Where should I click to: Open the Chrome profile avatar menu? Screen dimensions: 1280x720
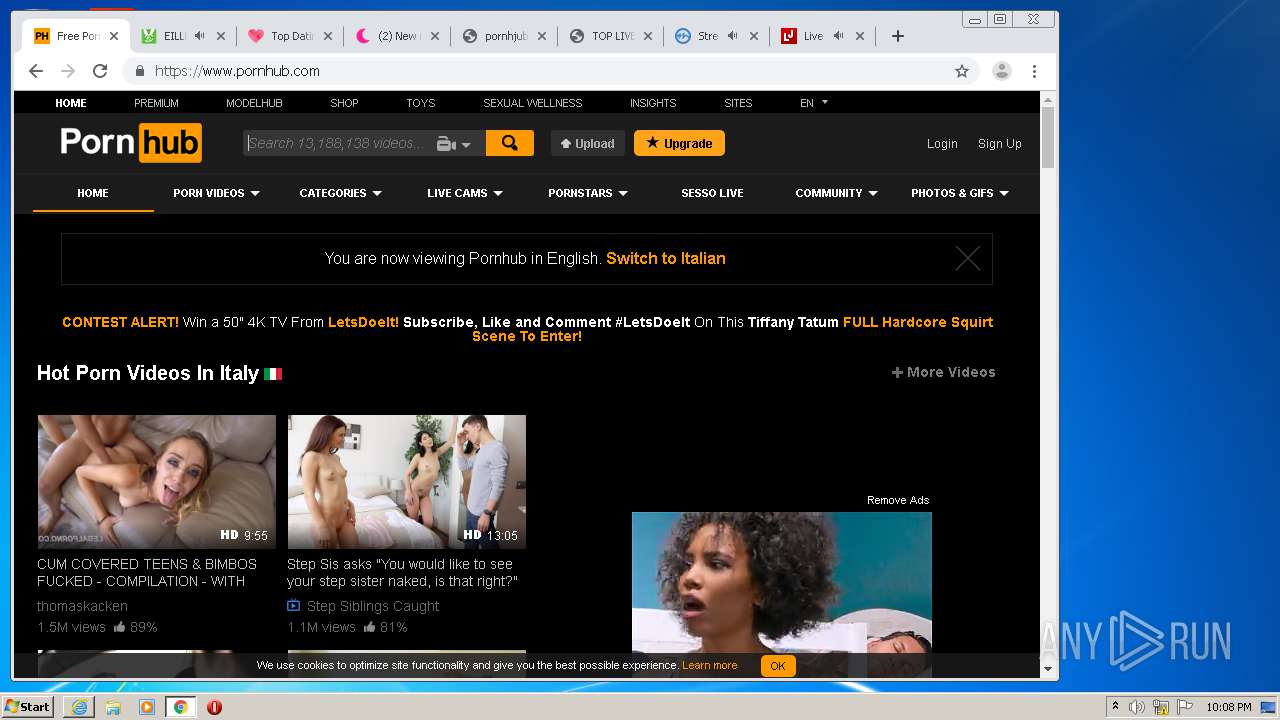(x=1001, y=71)
